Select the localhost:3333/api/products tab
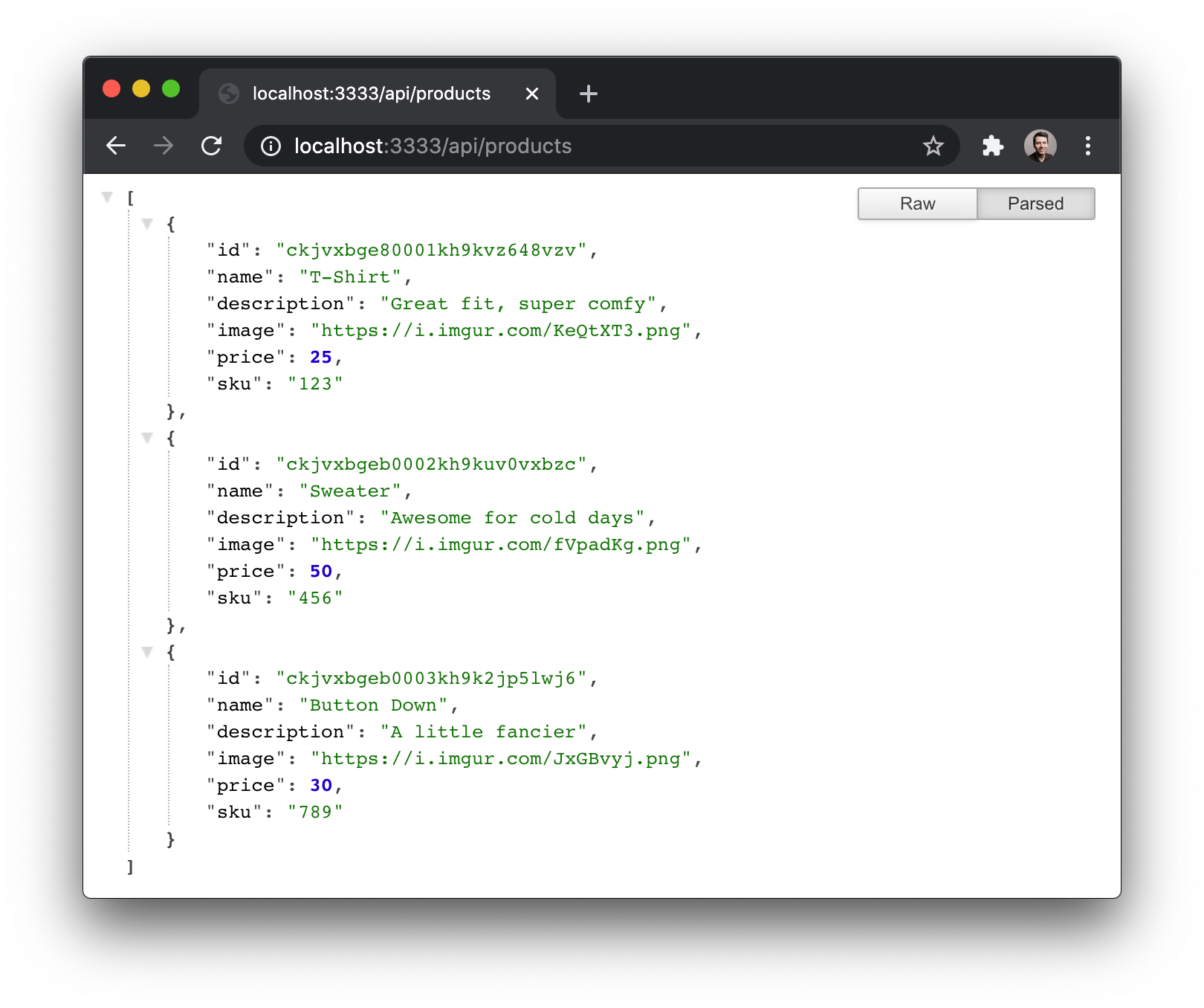This screenshot has width=1204, height=1008. (x=371, y=94)
